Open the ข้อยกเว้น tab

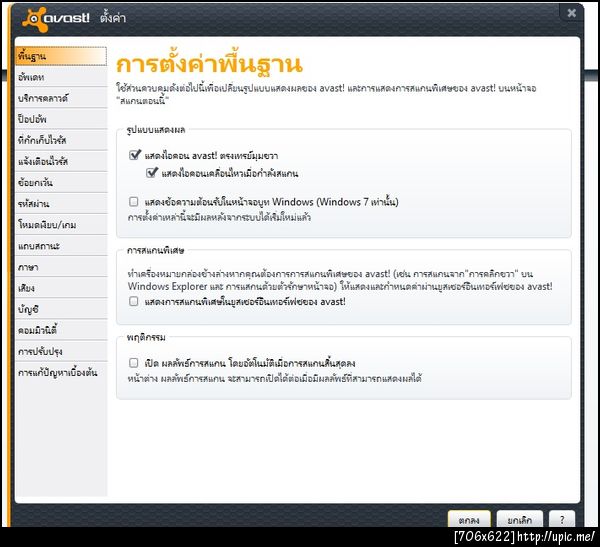(61, 183)
